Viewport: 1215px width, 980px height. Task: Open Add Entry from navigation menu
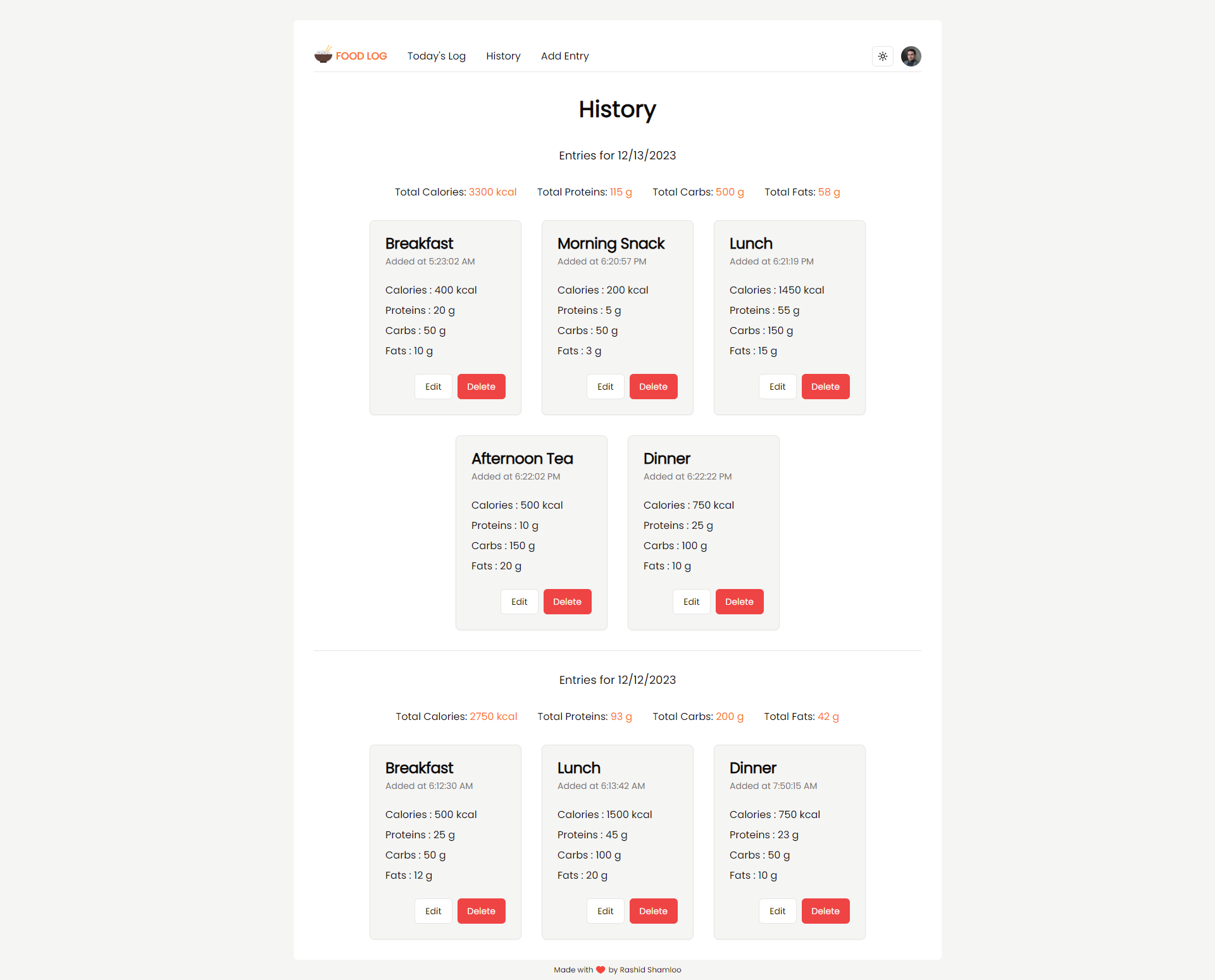coord(564,56)
